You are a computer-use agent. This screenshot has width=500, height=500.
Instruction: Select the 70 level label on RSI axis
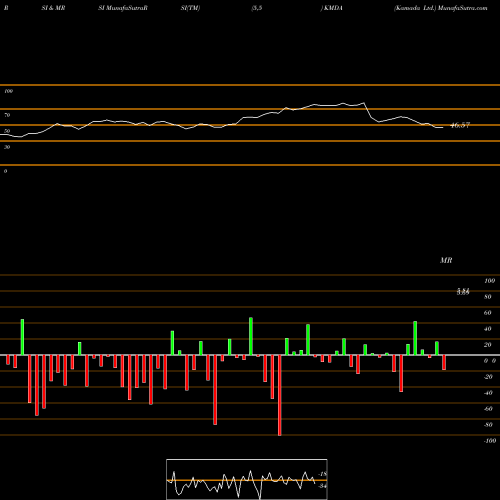point(7,115)
